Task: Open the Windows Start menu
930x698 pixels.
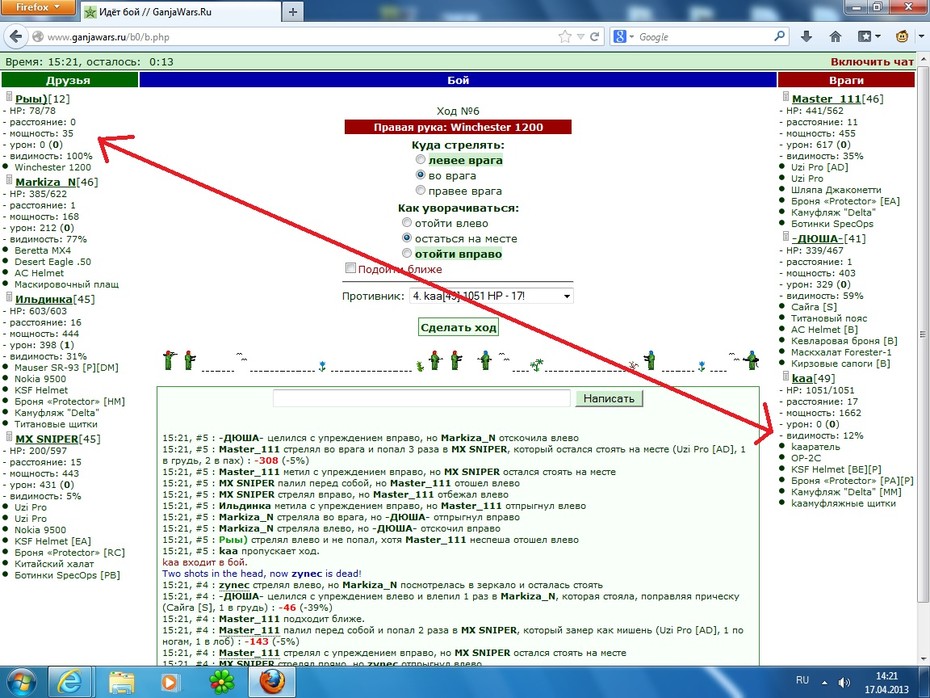Action: coord(21,682)
